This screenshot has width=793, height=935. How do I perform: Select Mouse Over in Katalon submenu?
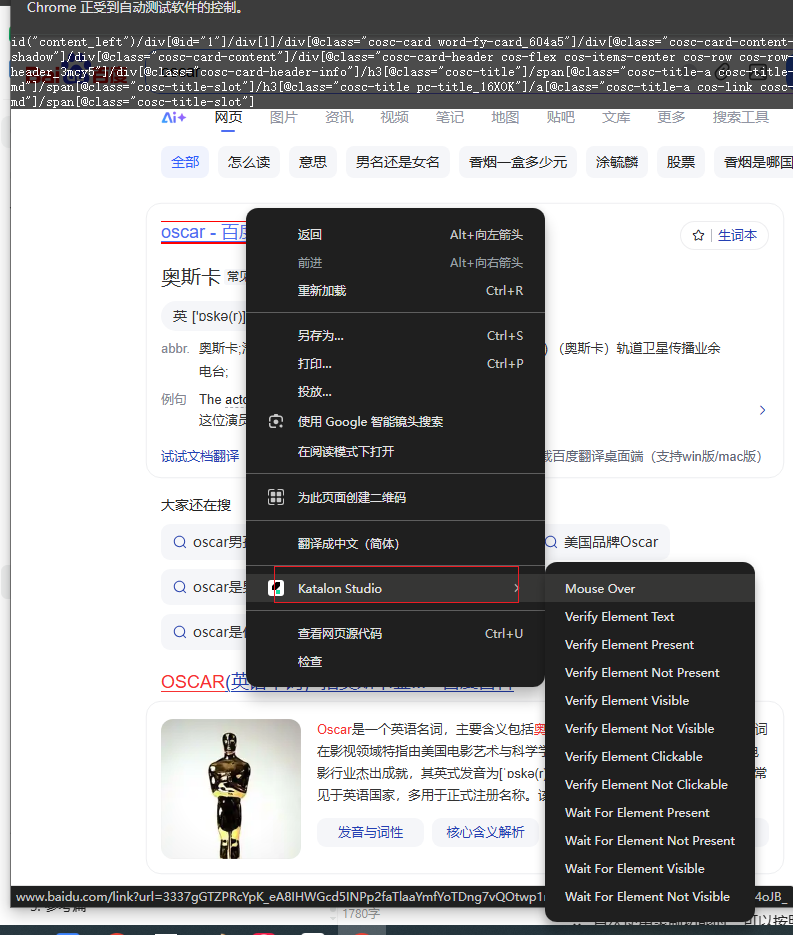tap(650, 589)
